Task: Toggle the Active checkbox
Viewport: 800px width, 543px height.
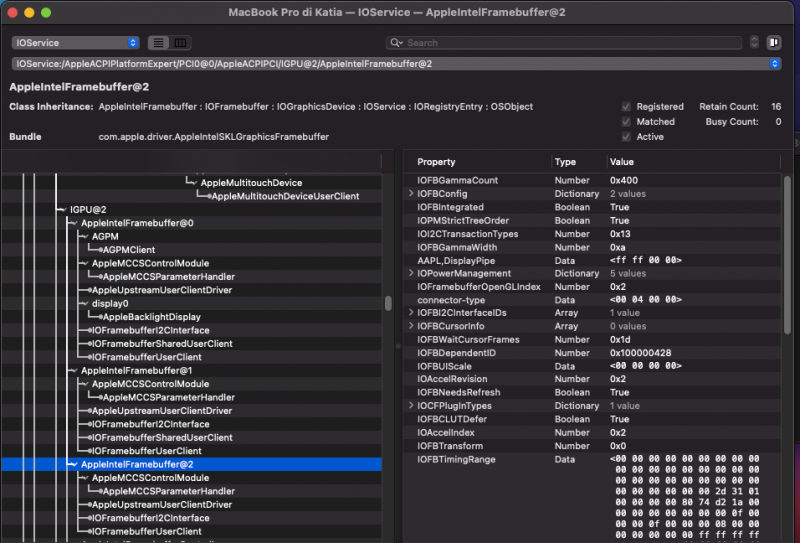Action: click(626, 137)
